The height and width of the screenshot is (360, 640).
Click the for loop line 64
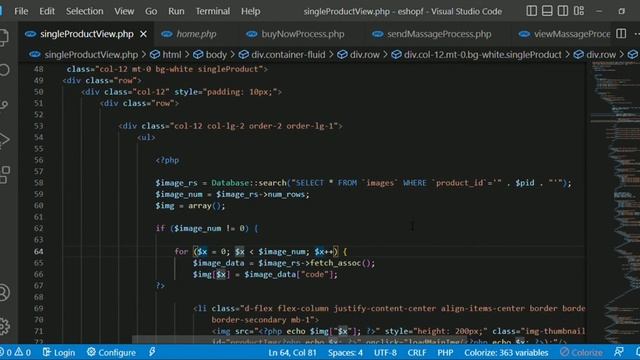pyautogui.click(x=261, y=251)
